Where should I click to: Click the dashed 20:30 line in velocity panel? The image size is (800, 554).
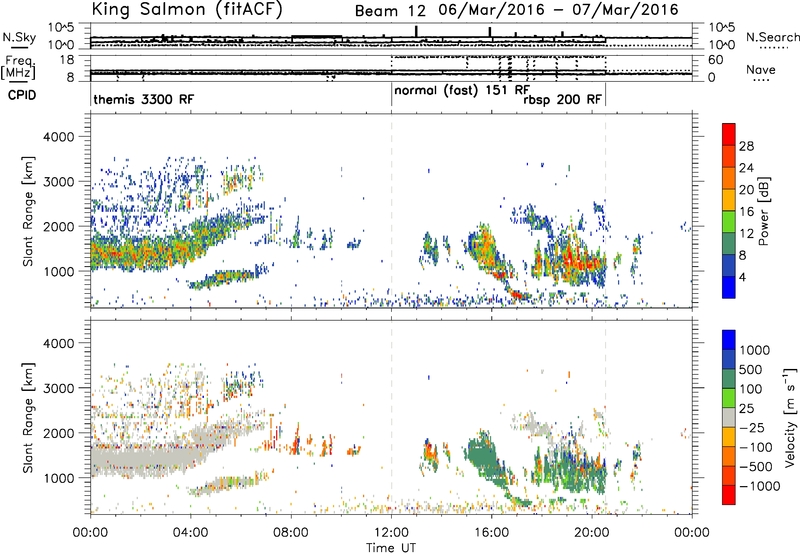coord(606,417)
